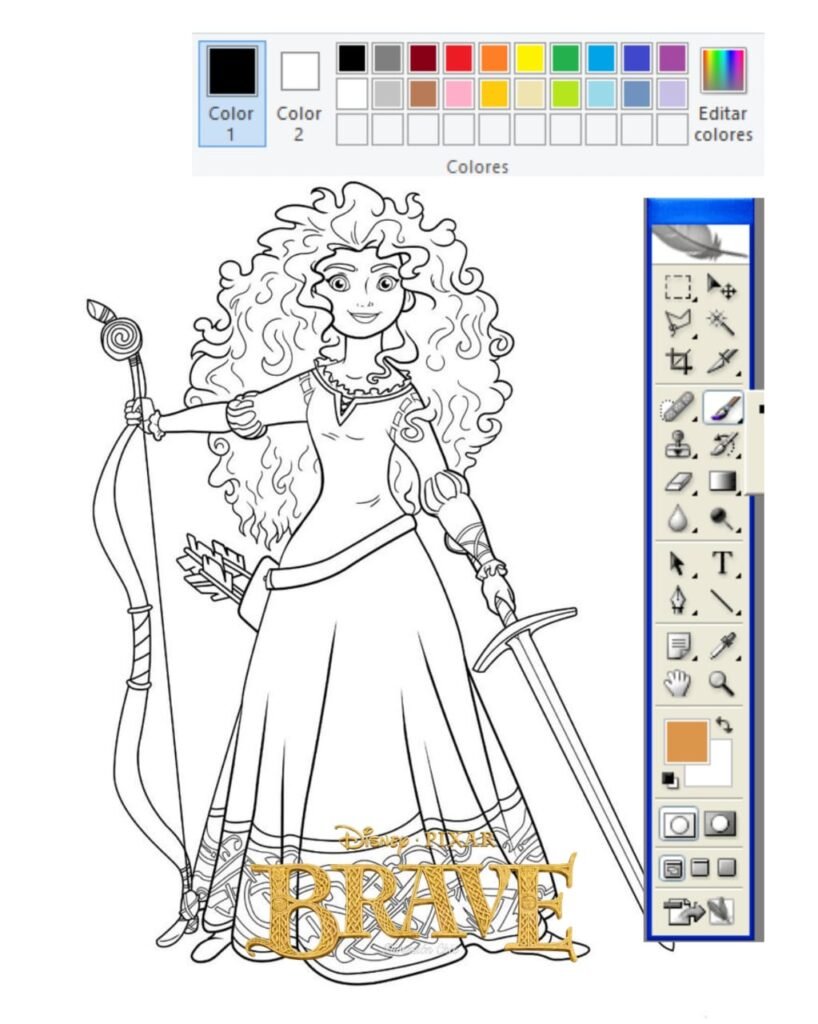Select the Dodge tool
This screenshot has width=818, height=1024.
(723, 519)
